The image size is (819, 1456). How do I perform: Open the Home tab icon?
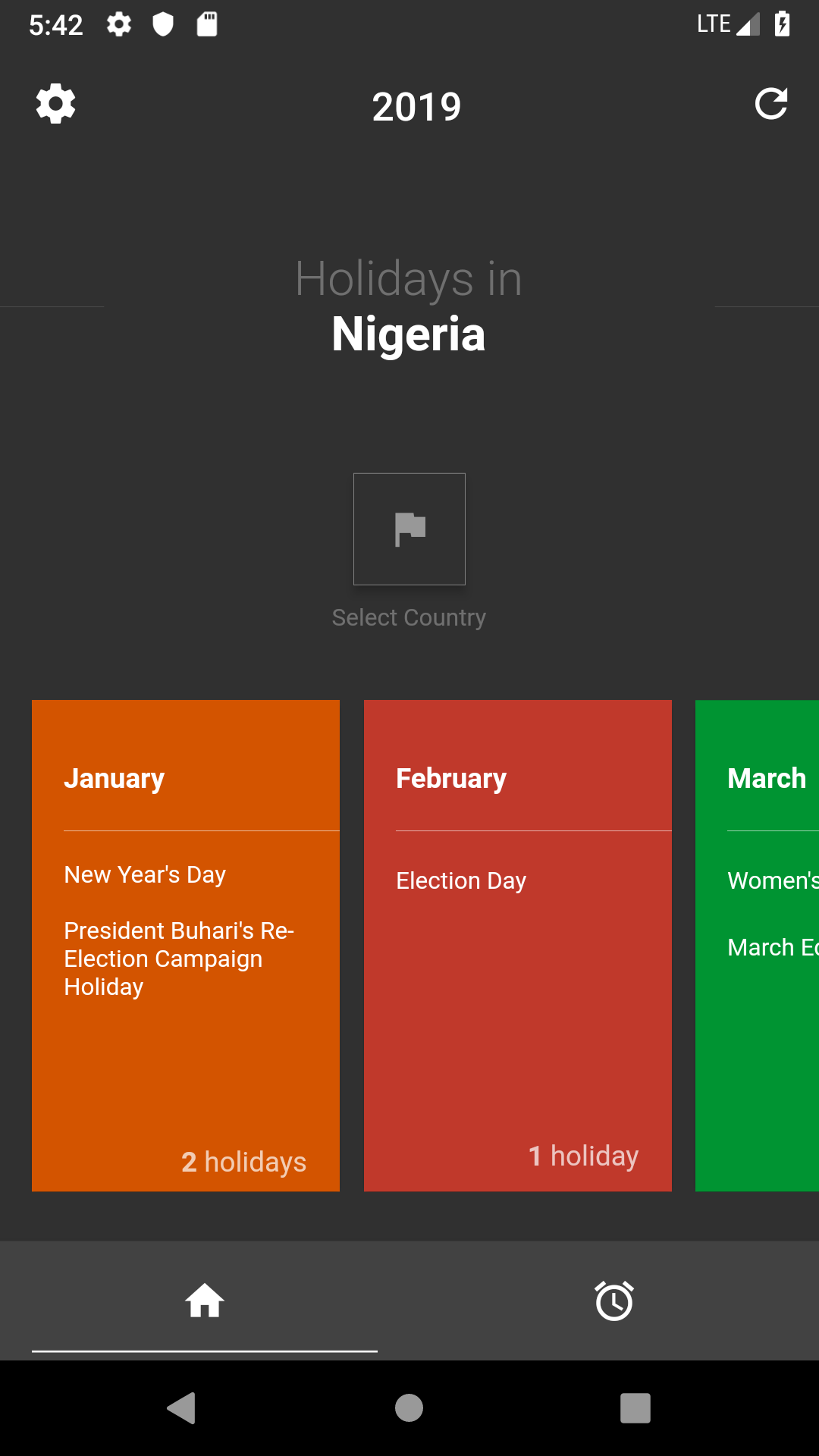coord(205,1301)
